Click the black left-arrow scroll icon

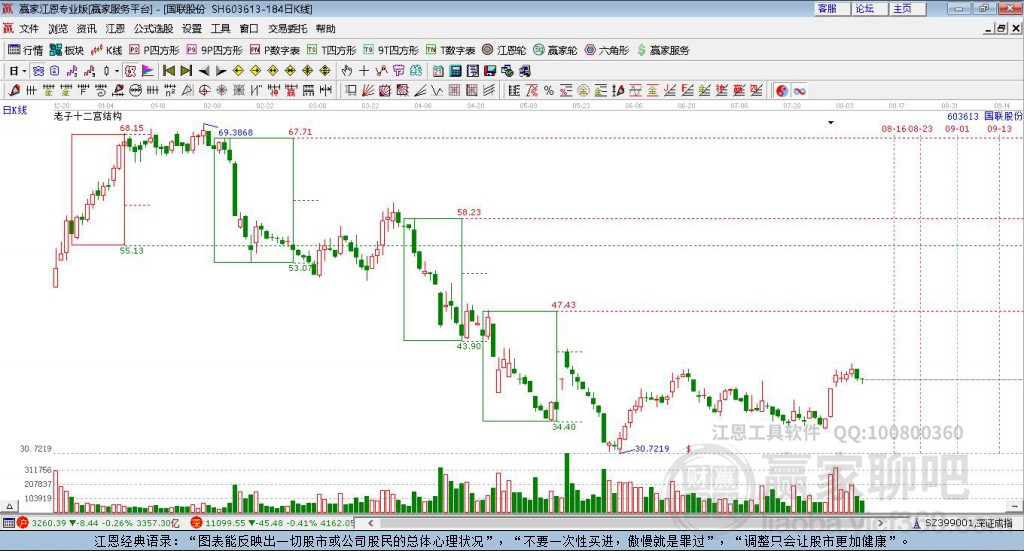point(204,71)
